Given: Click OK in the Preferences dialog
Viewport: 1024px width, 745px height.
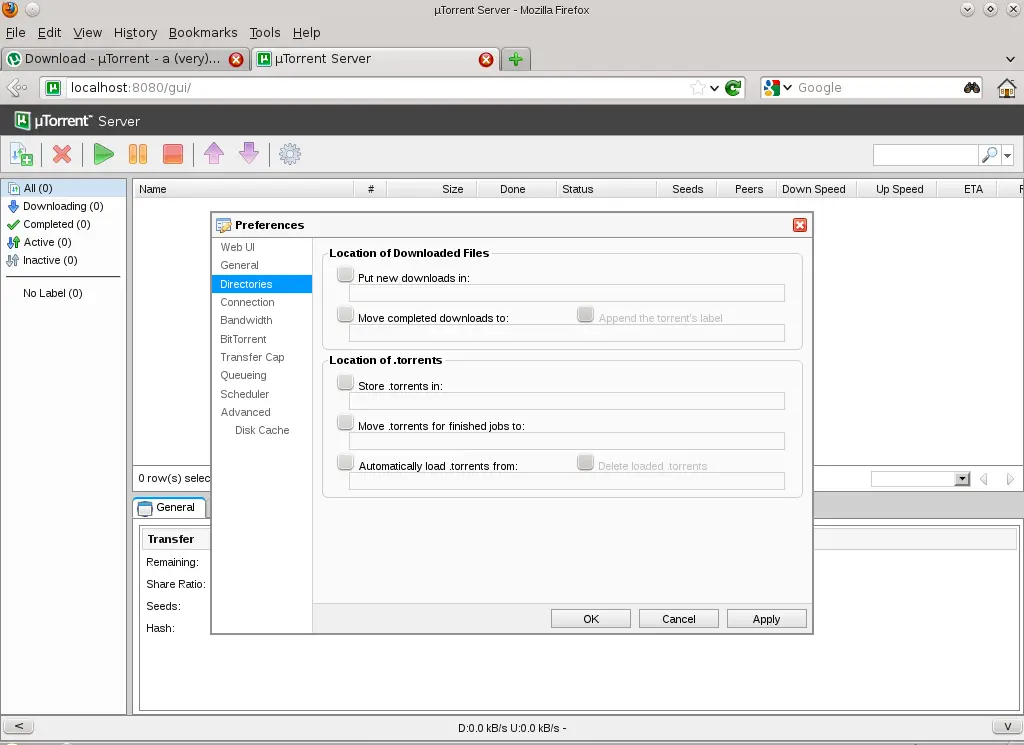Looking at the screenshot, I should pyautogui.click(x=591, y=619).
